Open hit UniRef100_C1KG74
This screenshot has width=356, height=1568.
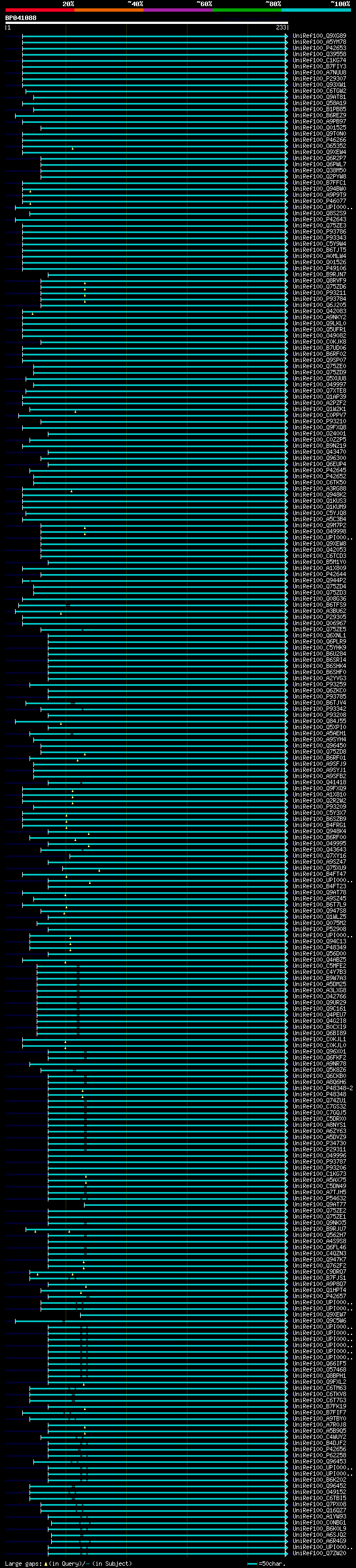[x=319, y=60]
